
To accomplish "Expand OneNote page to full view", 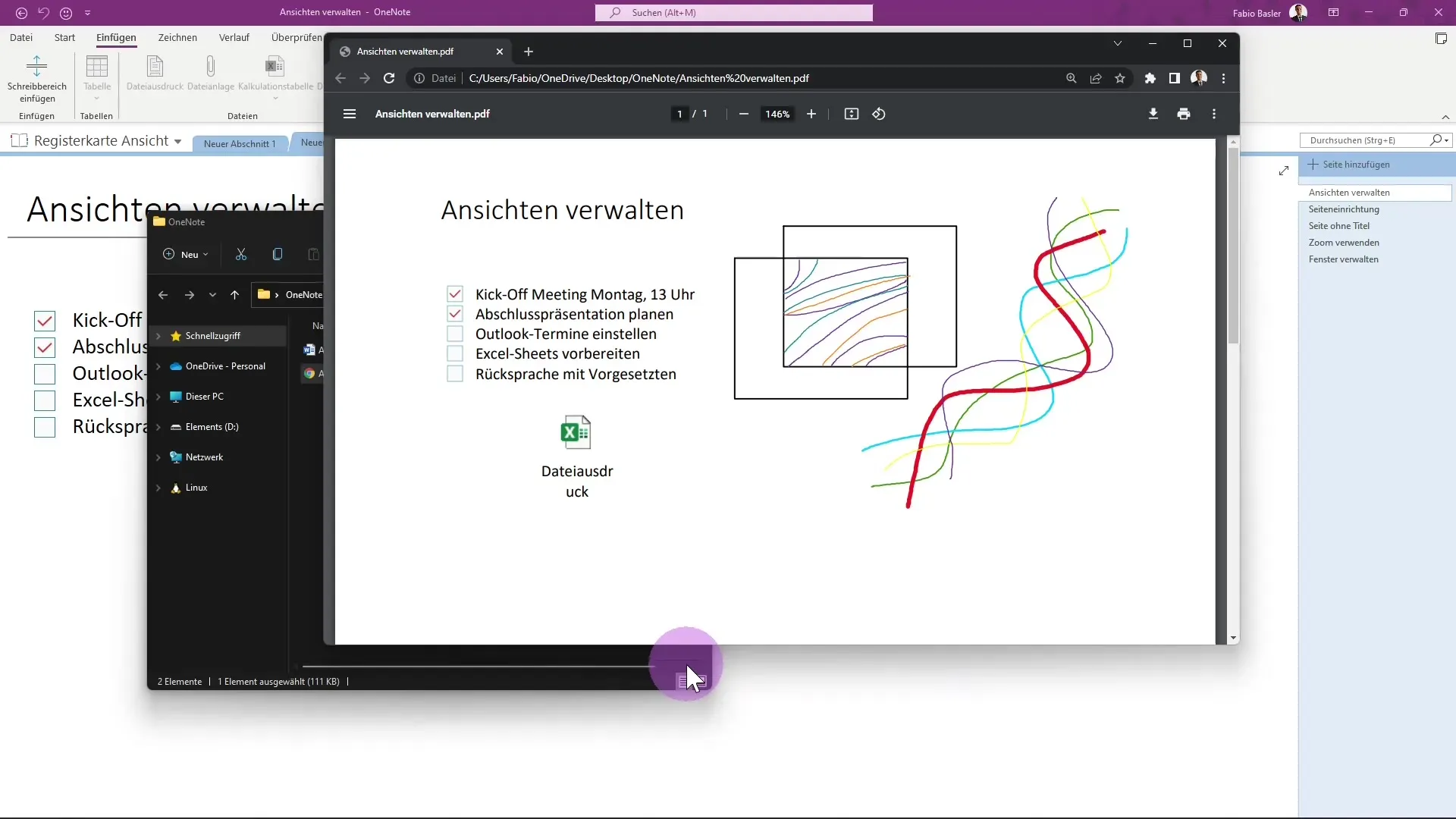I will click(x=1284, y=171).
